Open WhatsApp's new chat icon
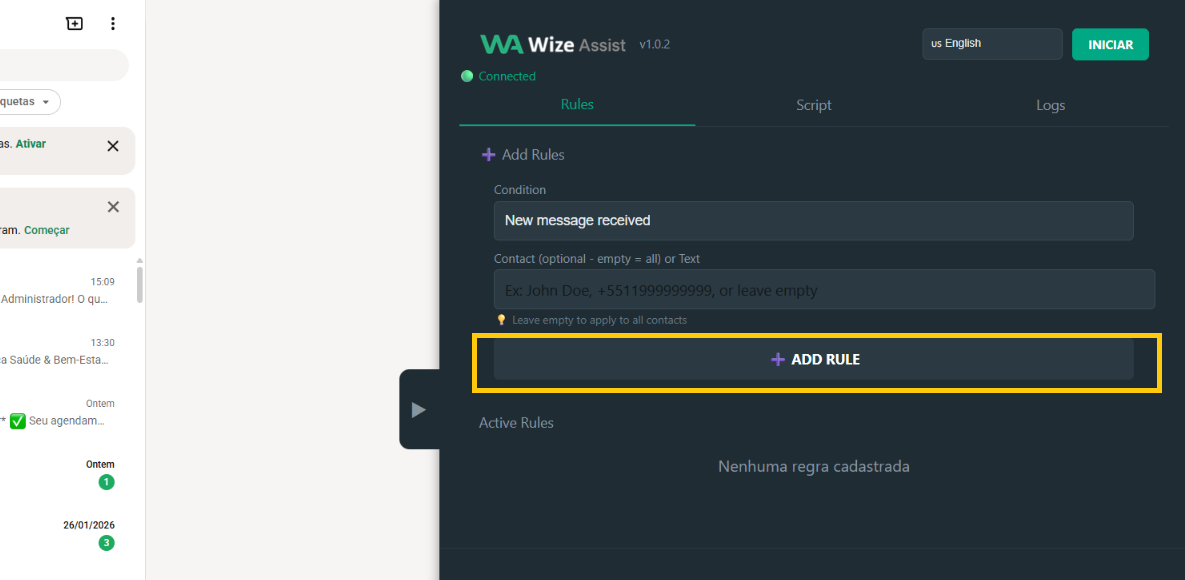 73,23
